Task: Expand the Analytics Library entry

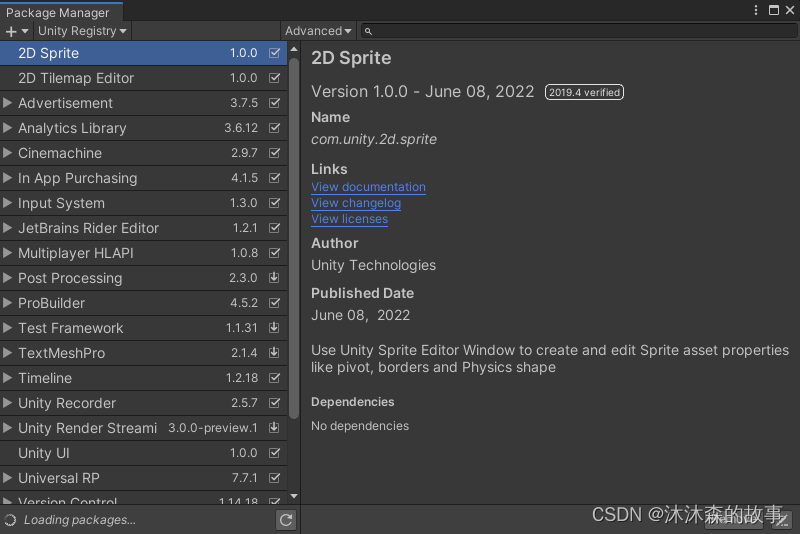Action: 7,128
